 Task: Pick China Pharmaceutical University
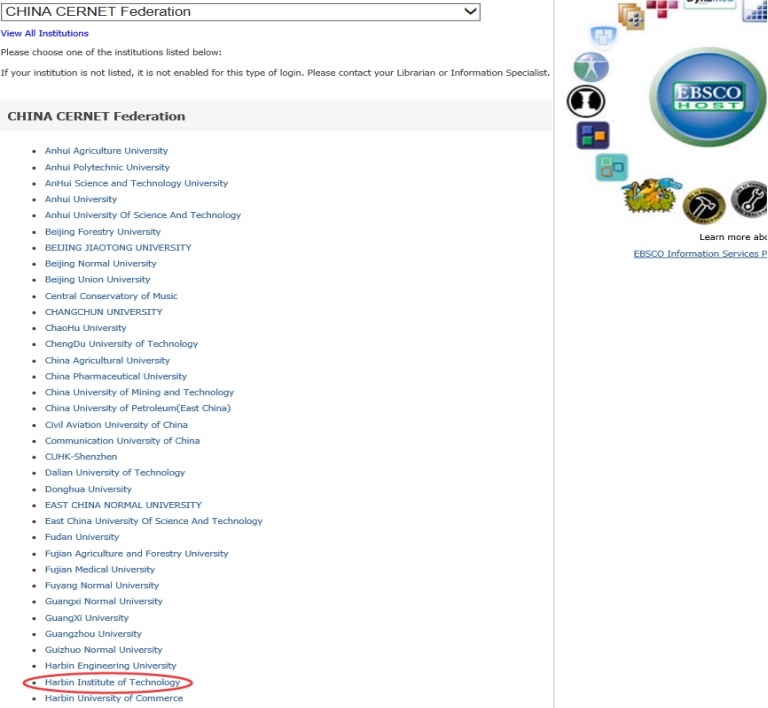click(x=116, y=377)
